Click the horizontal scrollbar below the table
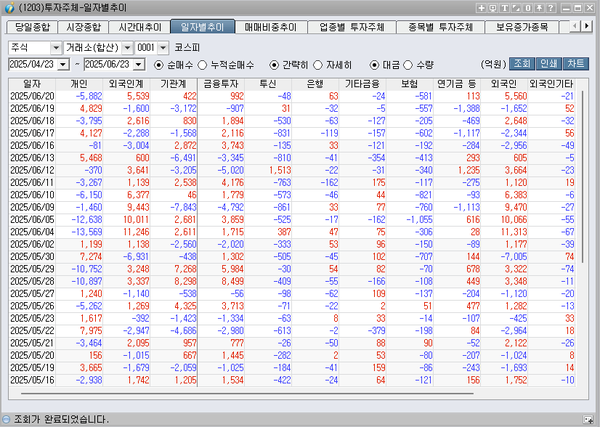600x427 pixels. [x=247, y=393]
